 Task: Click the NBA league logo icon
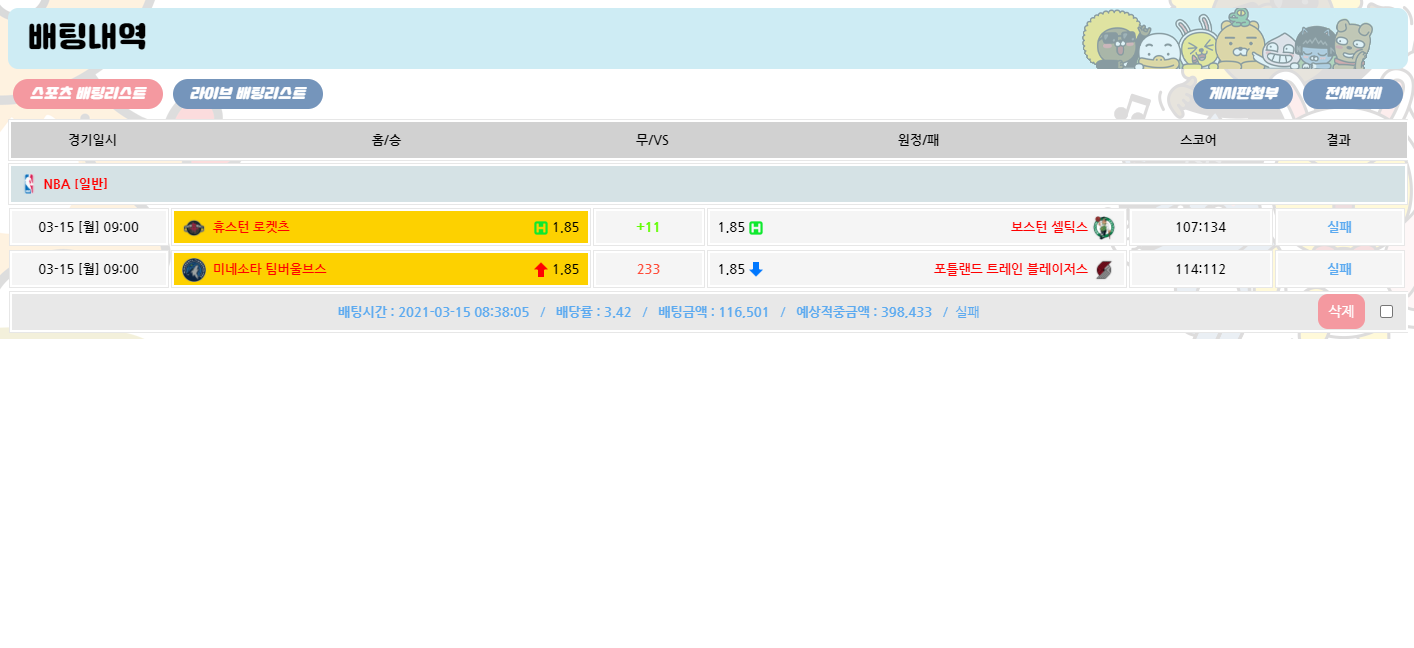coord(29,184)
